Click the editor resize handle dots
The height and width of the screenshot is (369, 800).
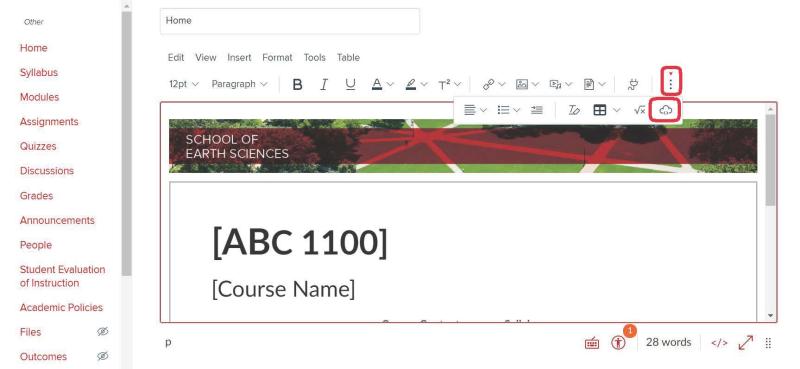tap(768, 343)
